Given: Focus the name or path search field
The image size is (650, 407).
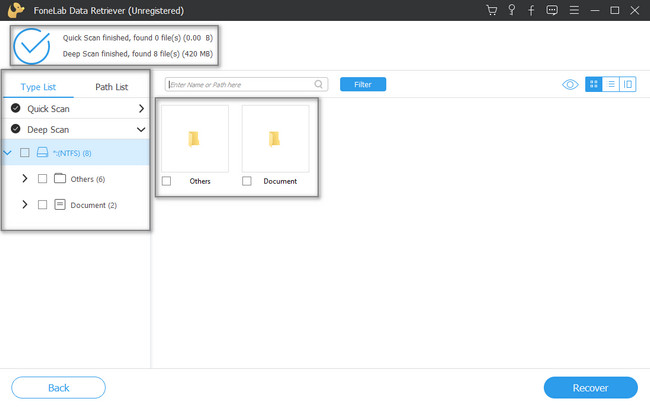Looking at the screenshot, I should 246,85.
